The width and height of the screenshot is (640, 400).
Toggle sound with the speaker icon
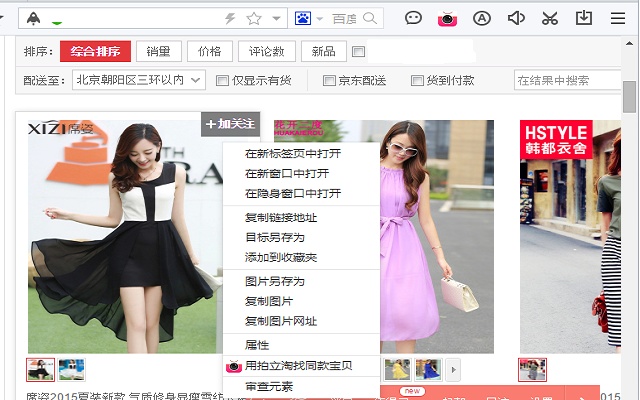point(516,18)
